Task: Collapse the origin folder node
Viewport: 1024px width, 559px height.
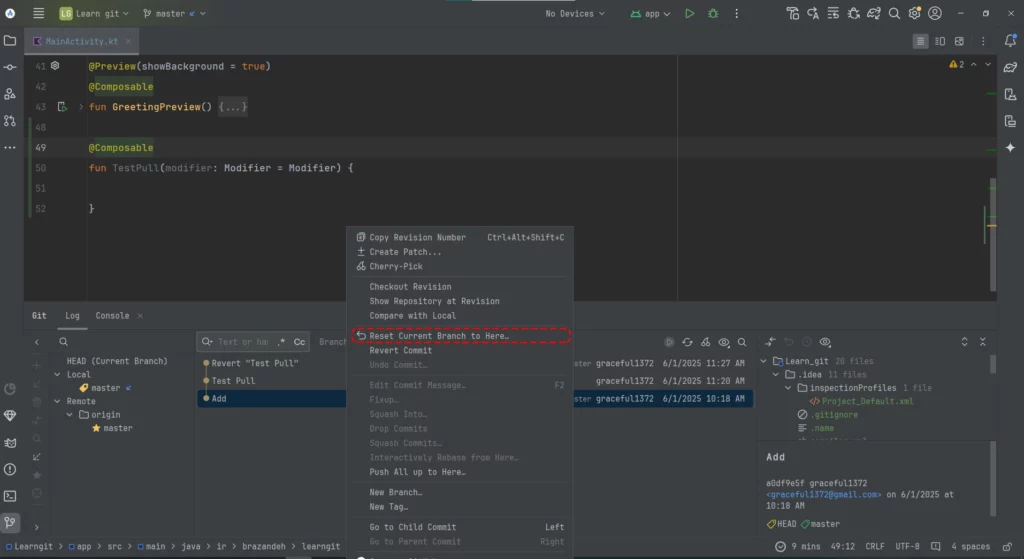Action: [x=69, y=415]
